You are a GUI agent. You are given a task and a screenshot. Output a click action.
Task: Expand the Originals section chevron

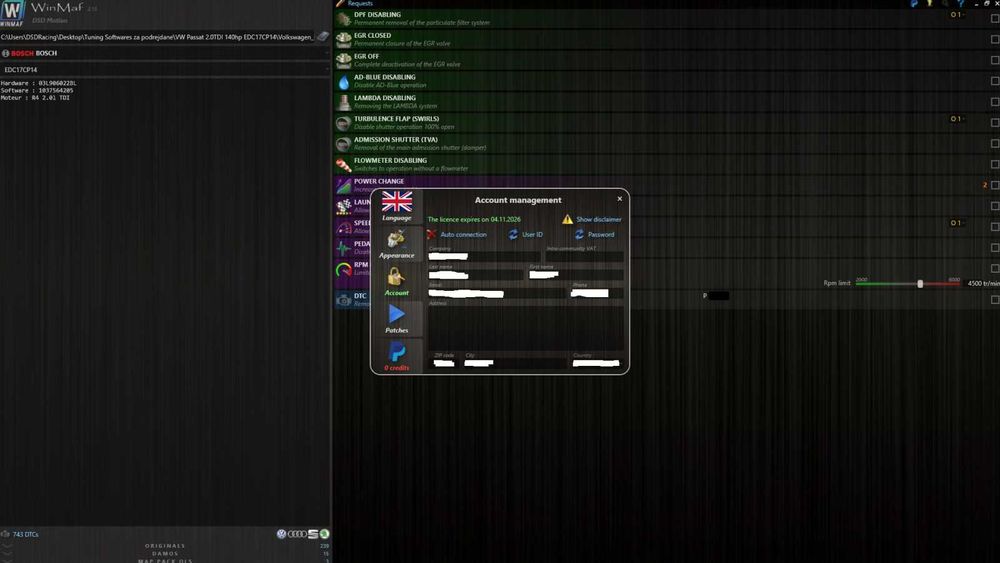point(6,546)
